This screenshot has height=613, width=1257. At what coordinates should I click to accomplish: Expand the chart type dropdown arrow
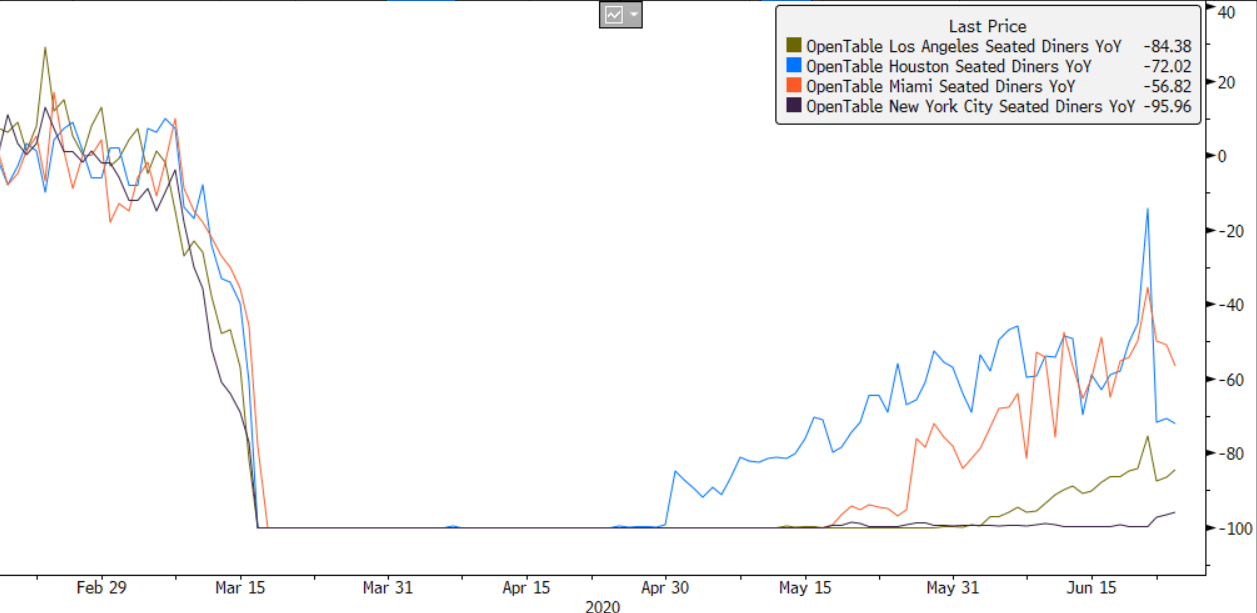[634, 15]
